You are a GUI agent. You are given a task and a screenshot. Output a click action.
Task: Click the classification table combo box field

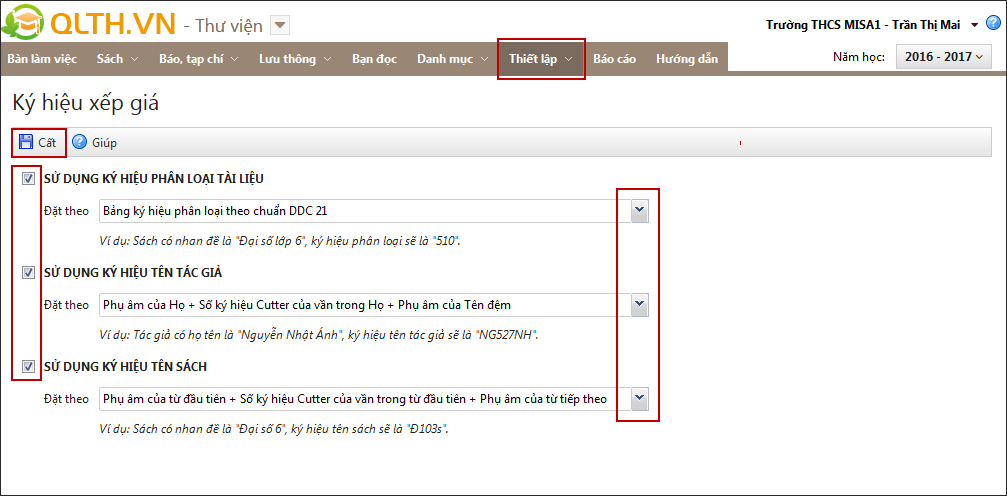pos(374,211)
